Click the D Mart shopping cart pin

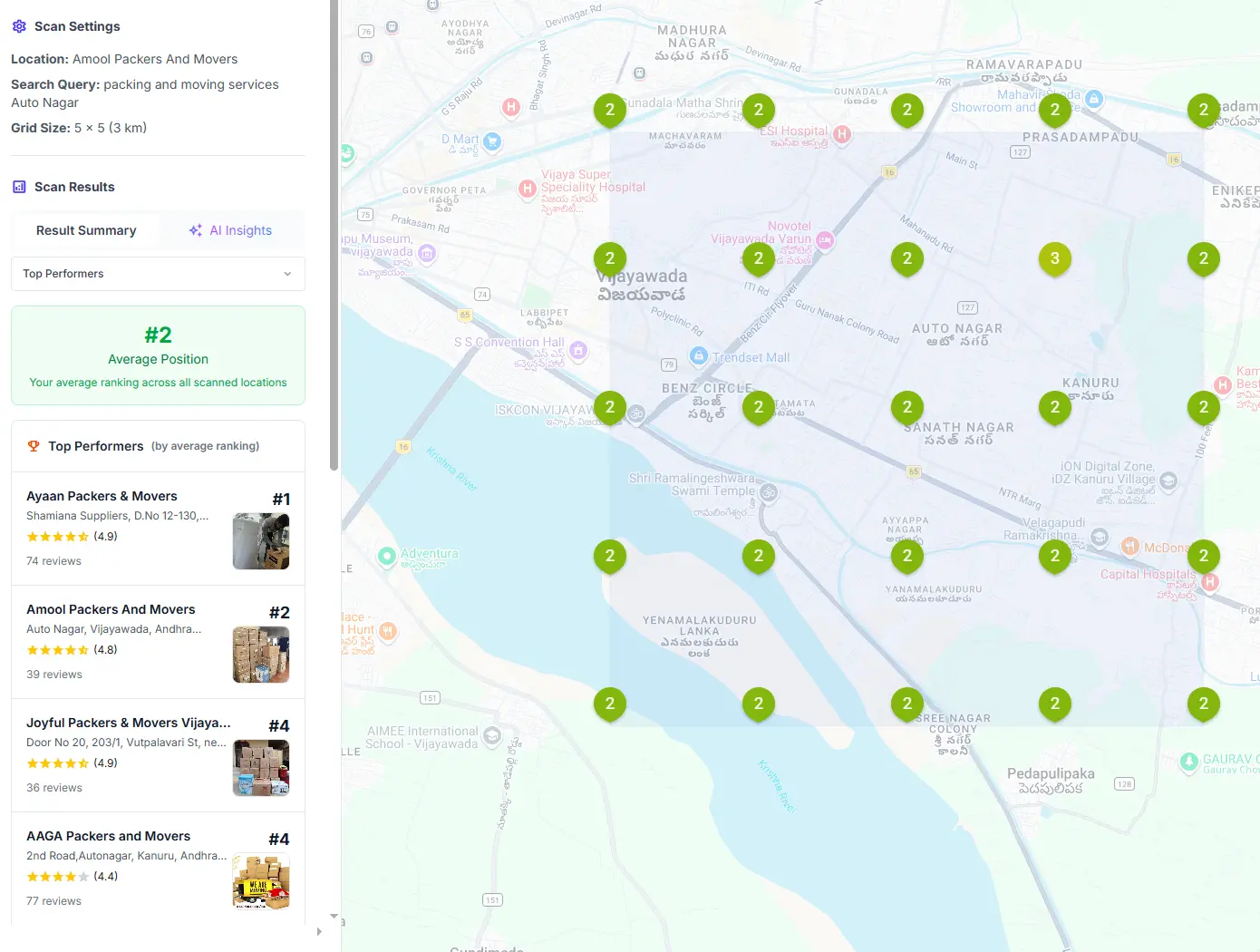(492, 141)
